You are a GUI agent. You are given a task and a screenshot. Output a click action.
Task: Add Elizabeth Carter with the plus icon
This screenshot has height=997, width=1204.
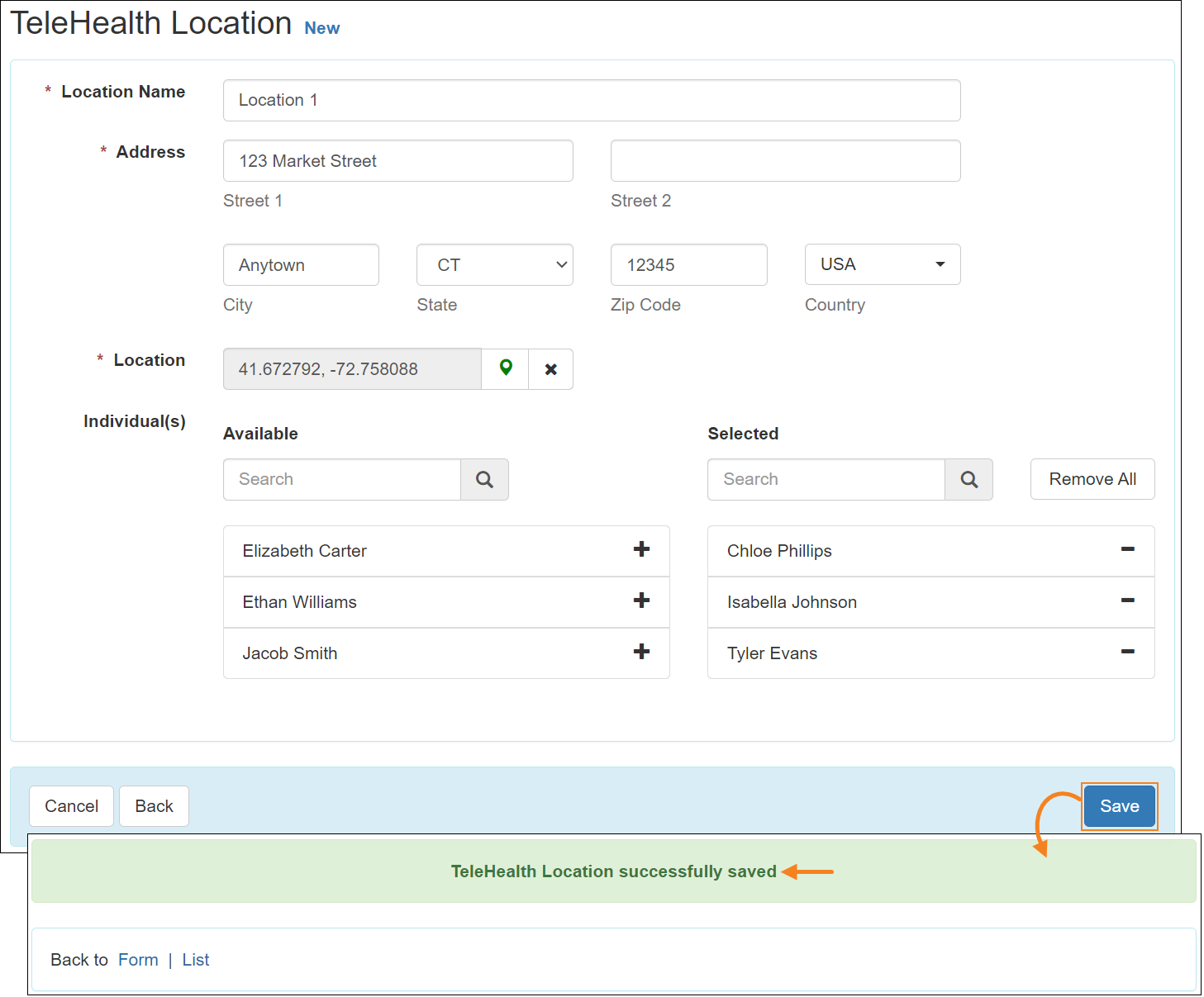pos(641,549)
